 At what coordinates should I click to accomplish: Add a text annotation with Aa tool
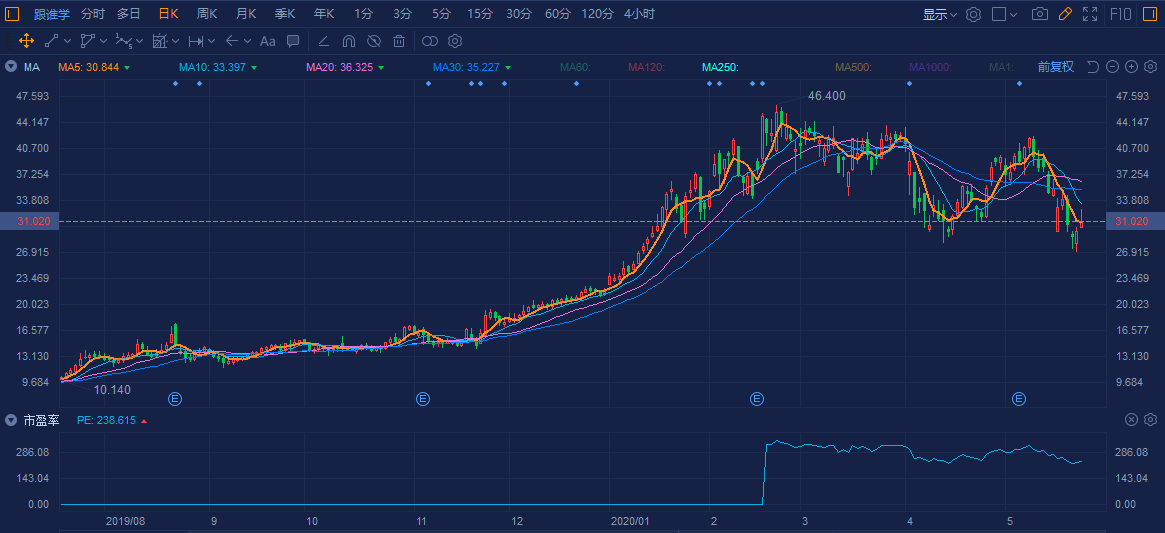click(267, 41)
